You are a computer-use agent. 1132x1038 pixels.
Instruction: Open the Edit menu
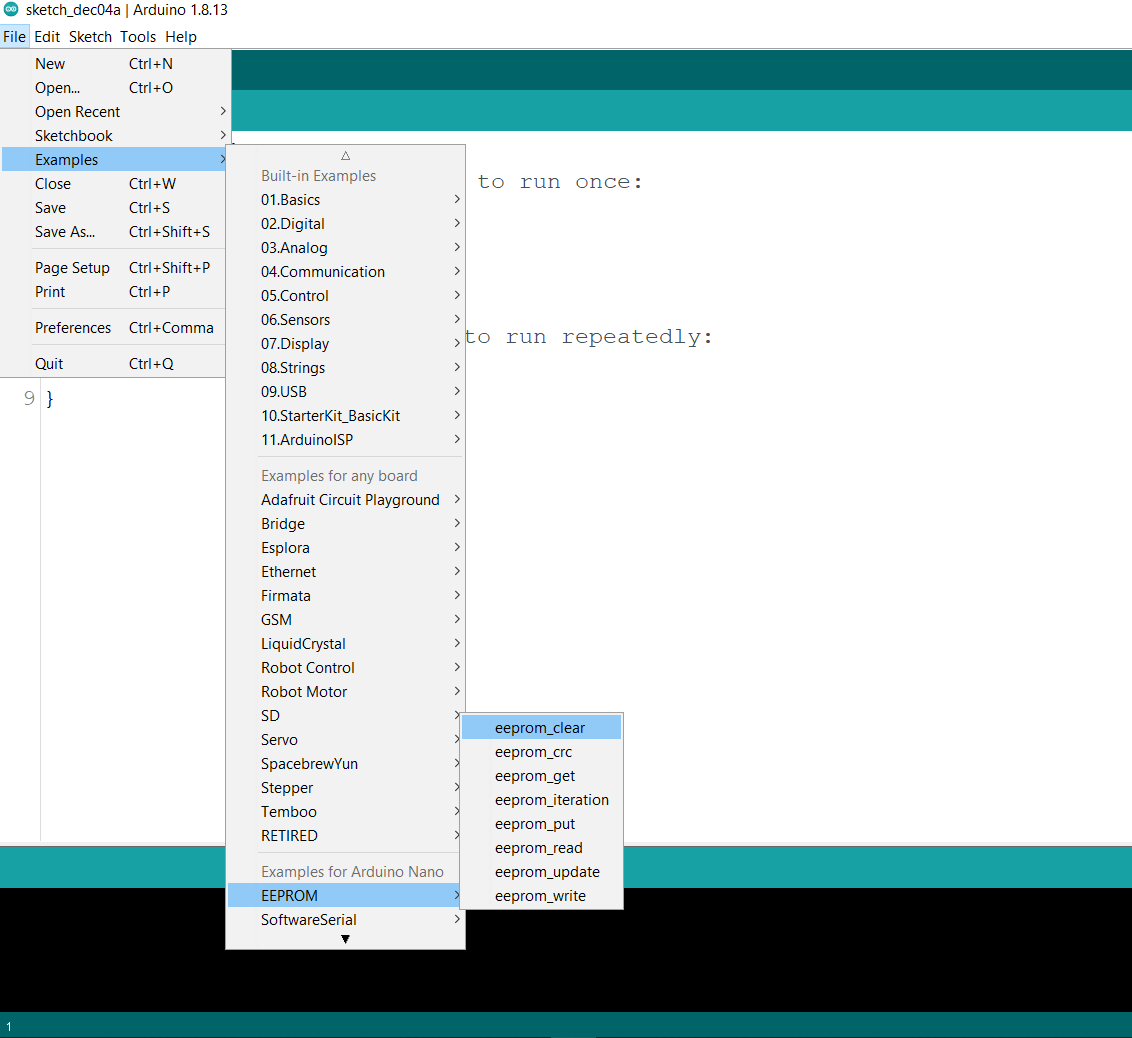pos(47,37)
